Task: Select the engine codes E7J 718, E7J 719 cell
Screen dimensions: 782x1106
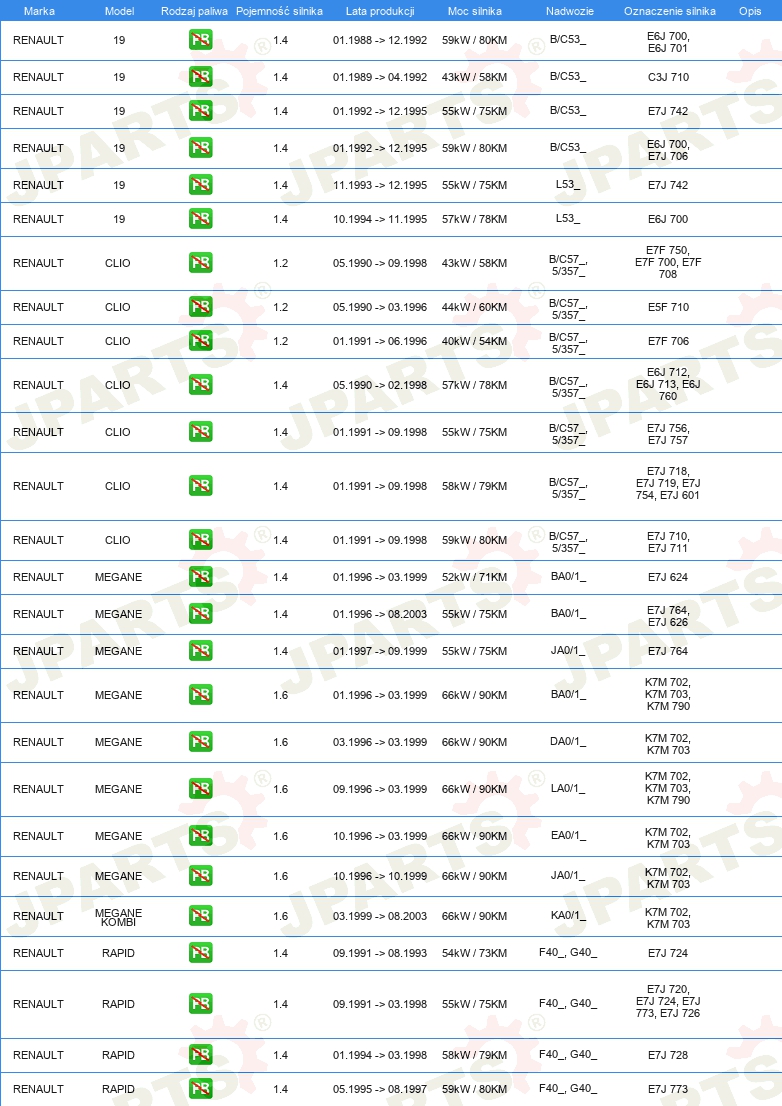Action: [668, 483]
